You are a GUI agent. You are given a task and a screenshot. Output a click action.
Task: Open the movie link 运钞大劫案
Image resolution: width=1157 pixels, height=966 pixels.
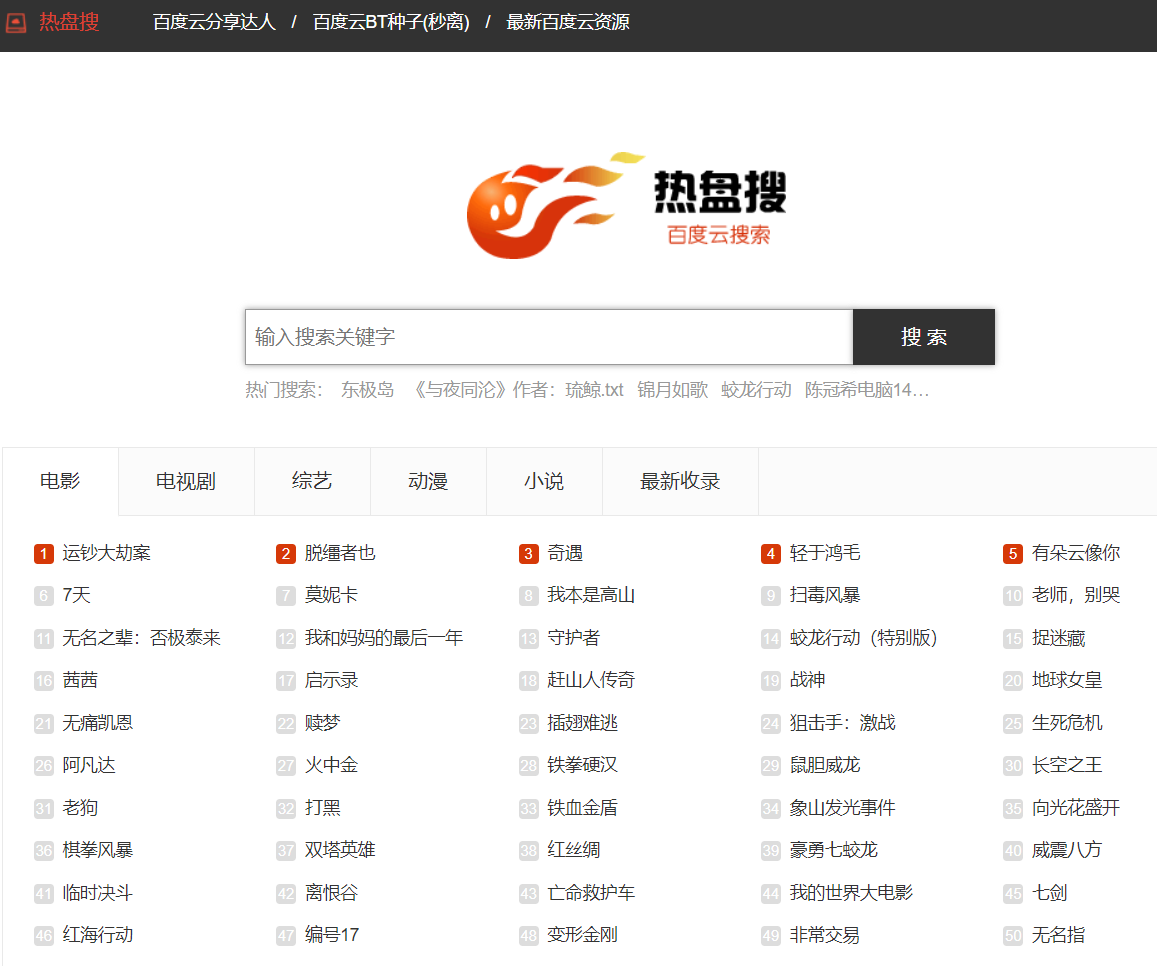(106, 553)
